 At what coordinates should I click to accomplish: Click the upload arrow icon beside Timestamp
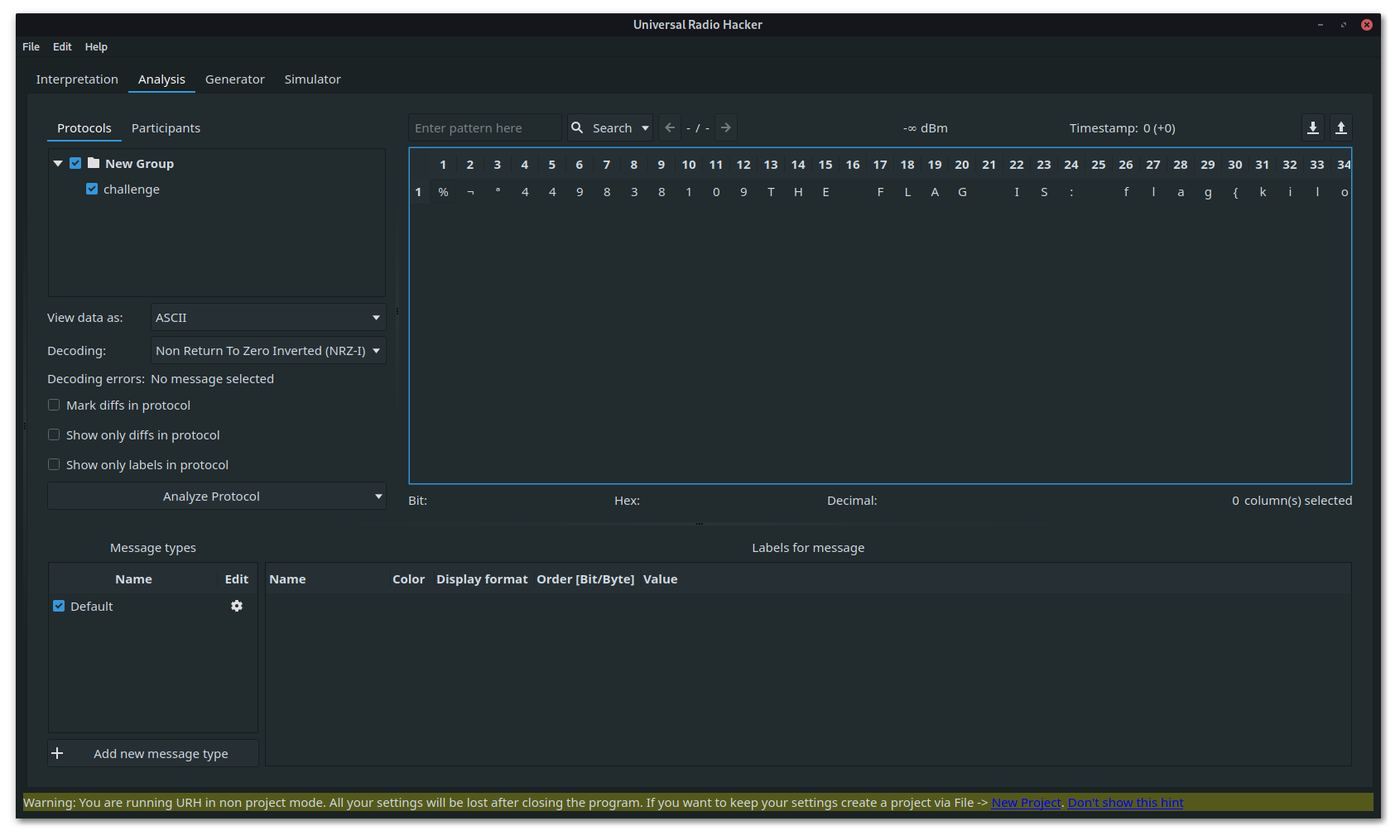pos(1340,127)
